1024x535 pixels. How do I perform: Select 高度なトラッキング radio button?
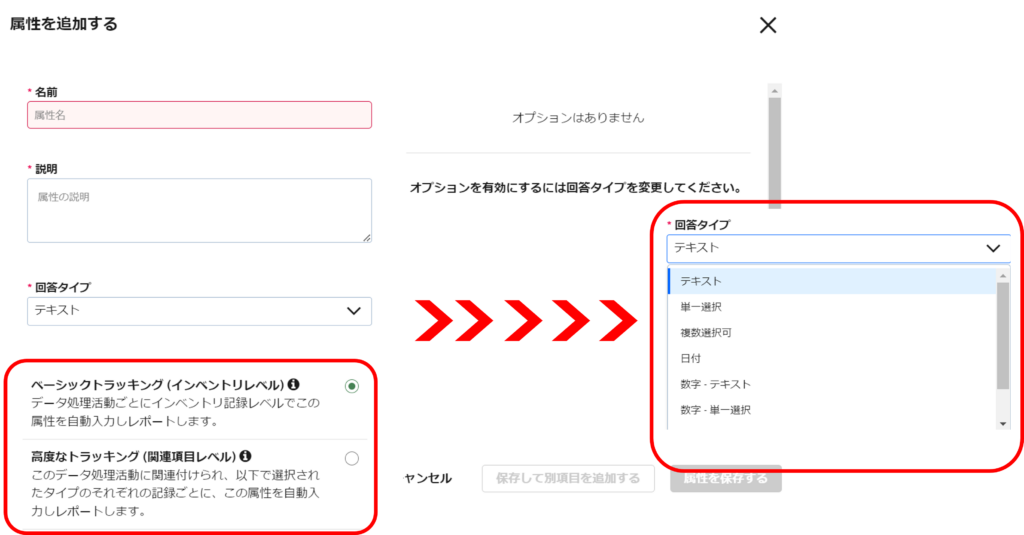[x=352, y=459]
